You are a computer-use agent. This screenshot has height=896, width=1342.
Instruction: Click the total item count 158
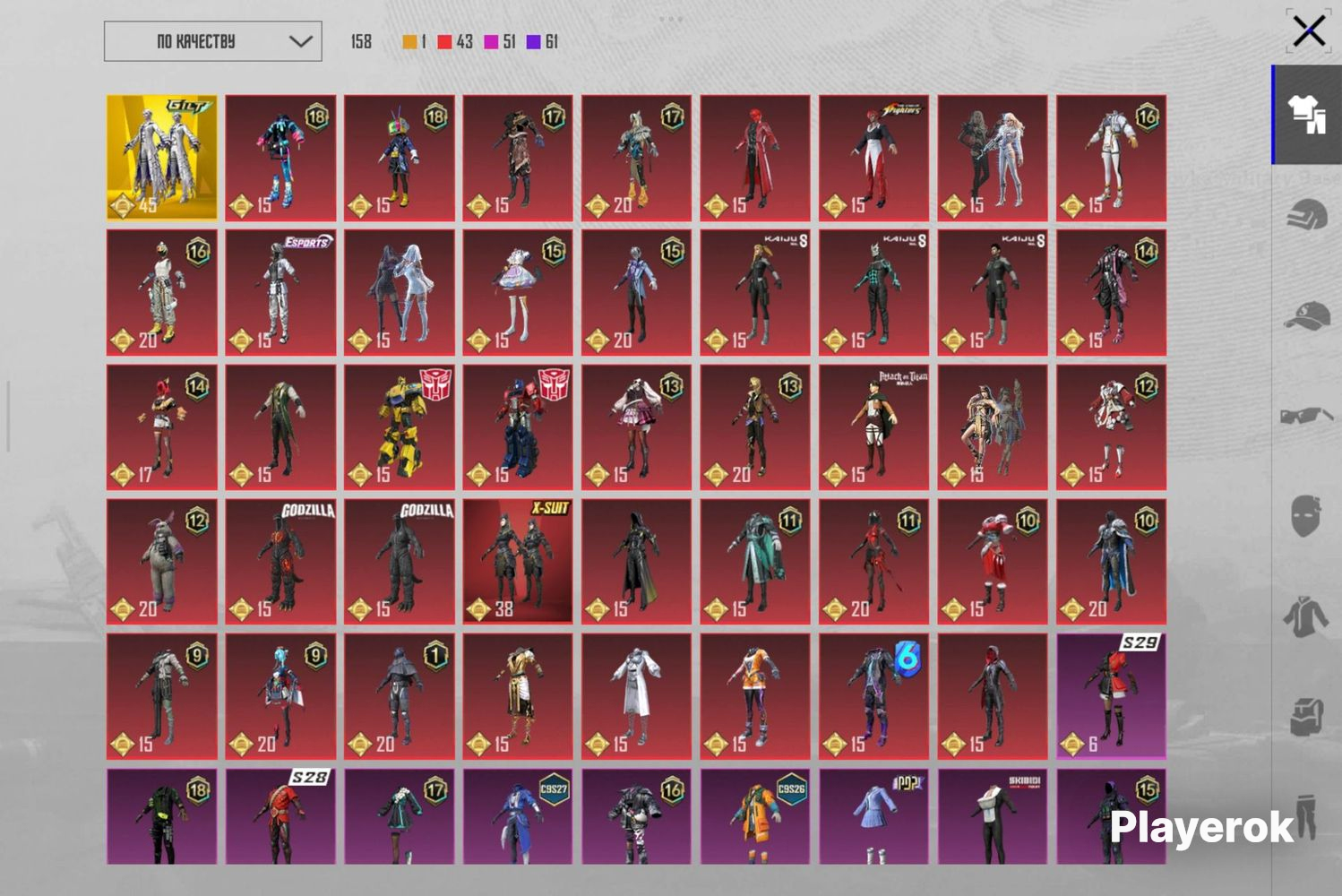[361, 41]
